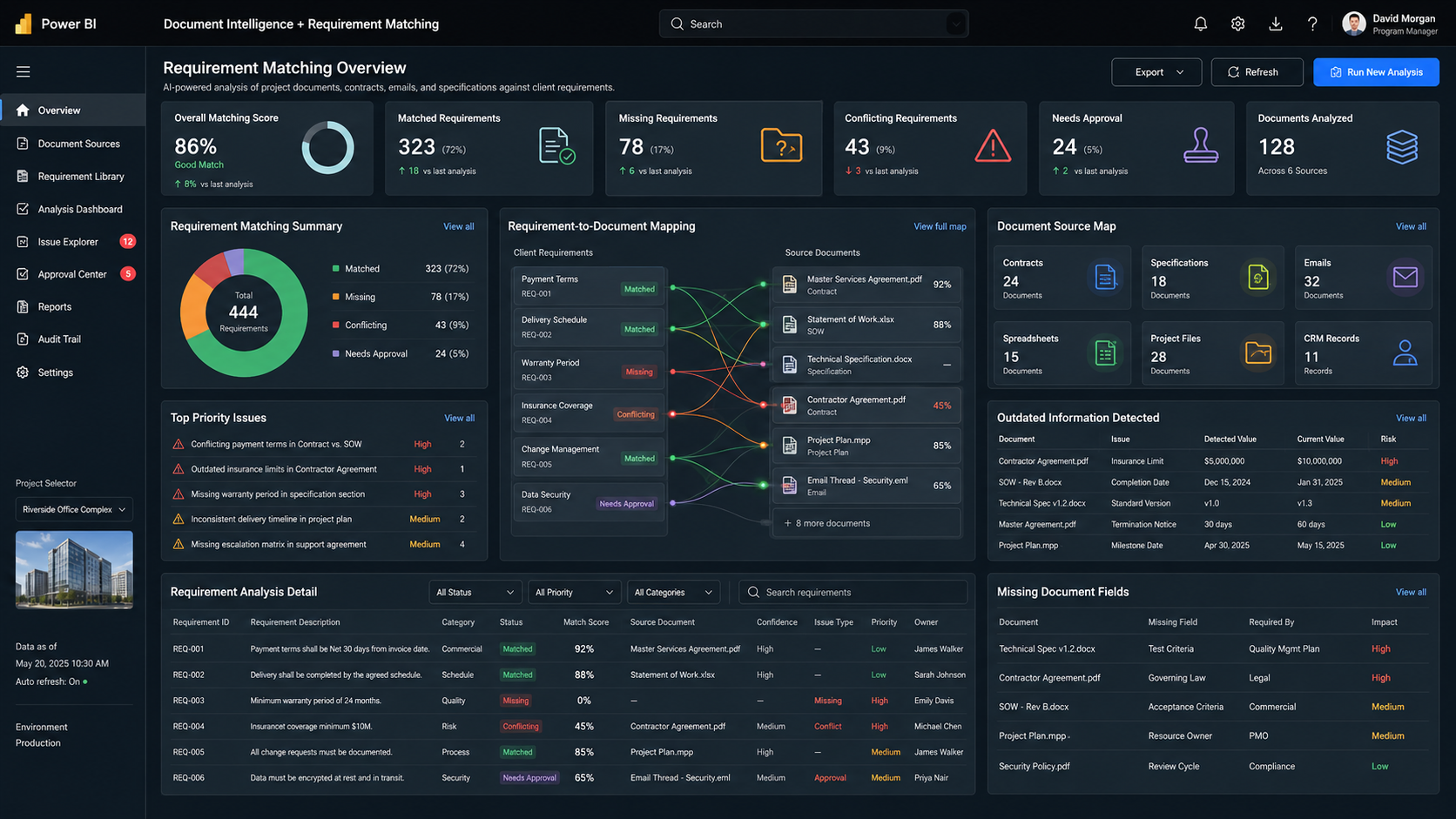This screenshot has width=1456, height=819.
Task: Click Technical Spec v1.2.docx in Missing Document Fields
Action: coord(1047,649)
